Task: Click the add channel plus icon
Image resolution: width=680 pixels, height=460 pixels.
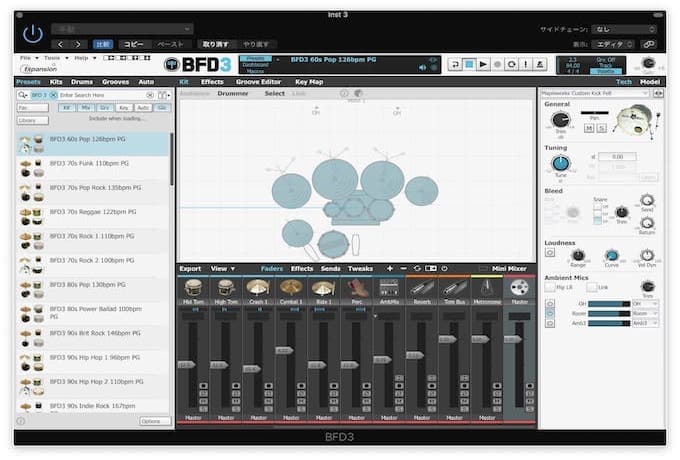Action: point(390,269)
